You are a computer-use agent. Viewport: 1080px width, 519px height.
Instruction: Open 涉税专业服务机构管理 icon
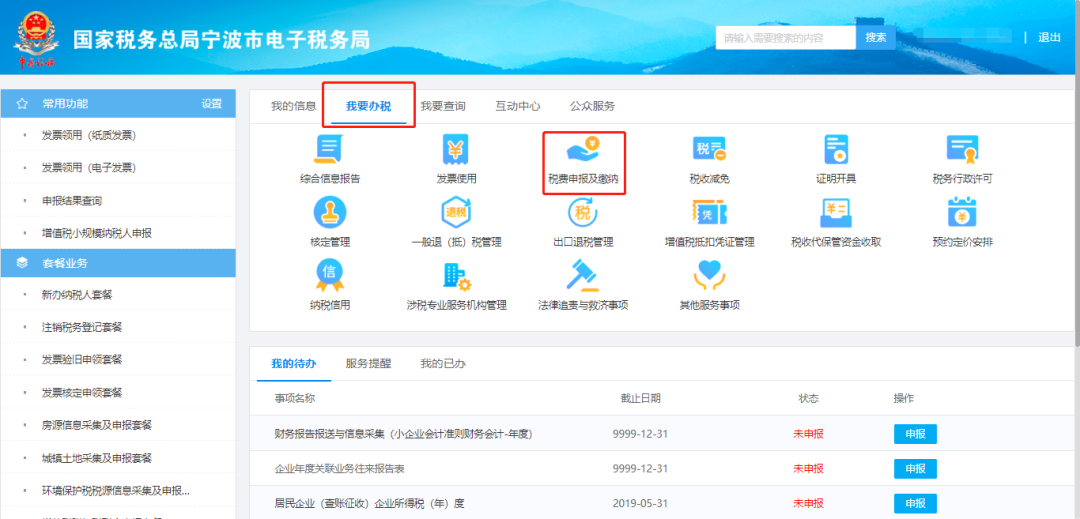pyautogui.click(x=456, y=276)
